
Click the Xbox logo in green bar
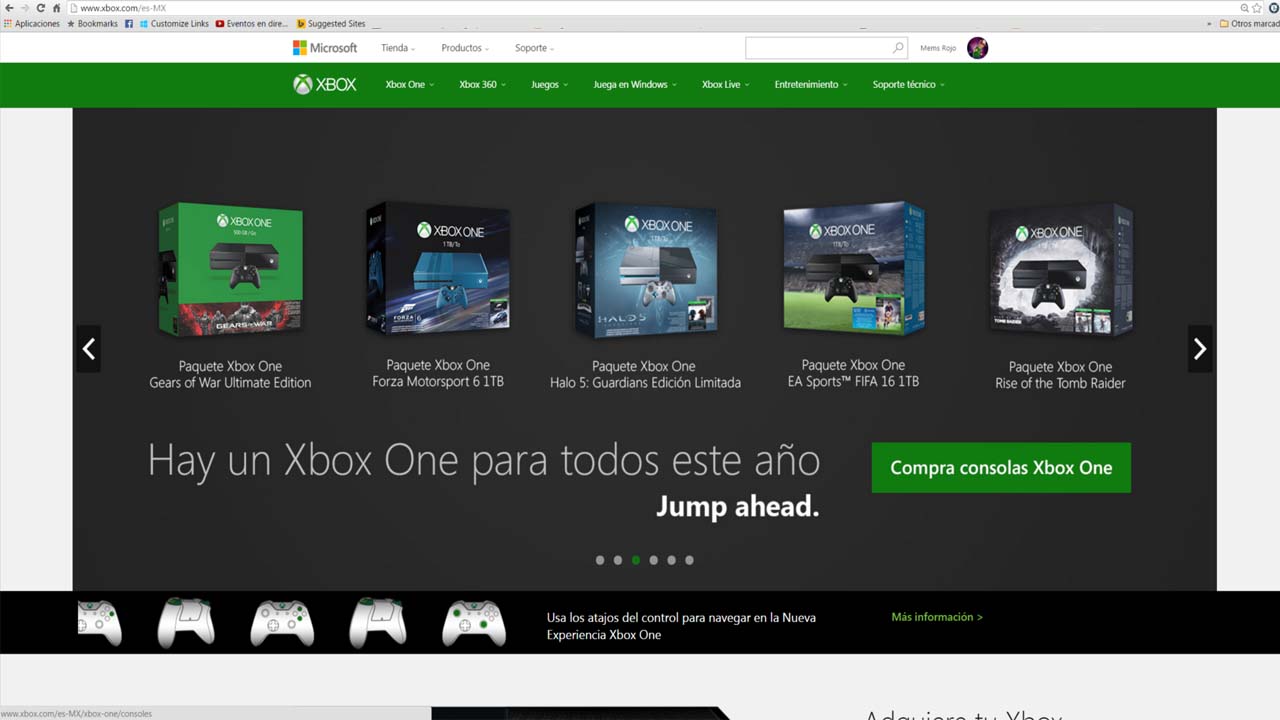(325, 85)
